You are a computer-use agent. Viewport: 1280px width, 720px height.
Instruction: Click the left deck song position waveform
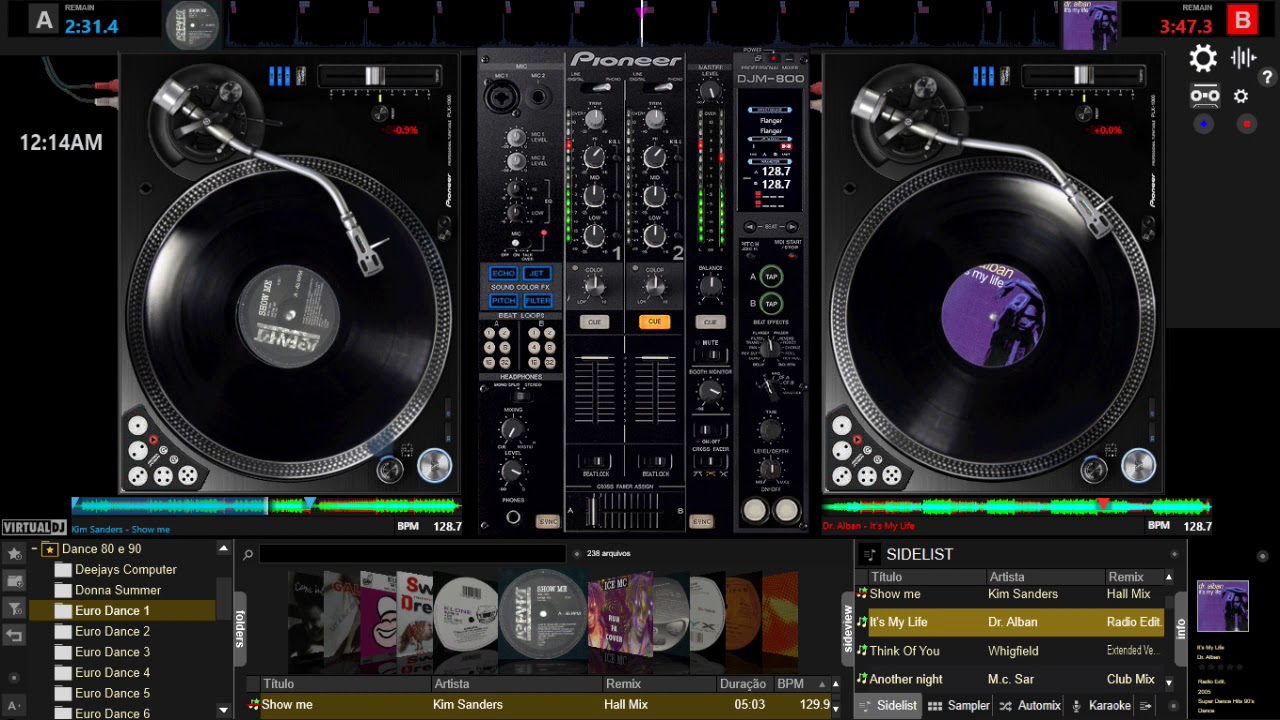(266, 506)
